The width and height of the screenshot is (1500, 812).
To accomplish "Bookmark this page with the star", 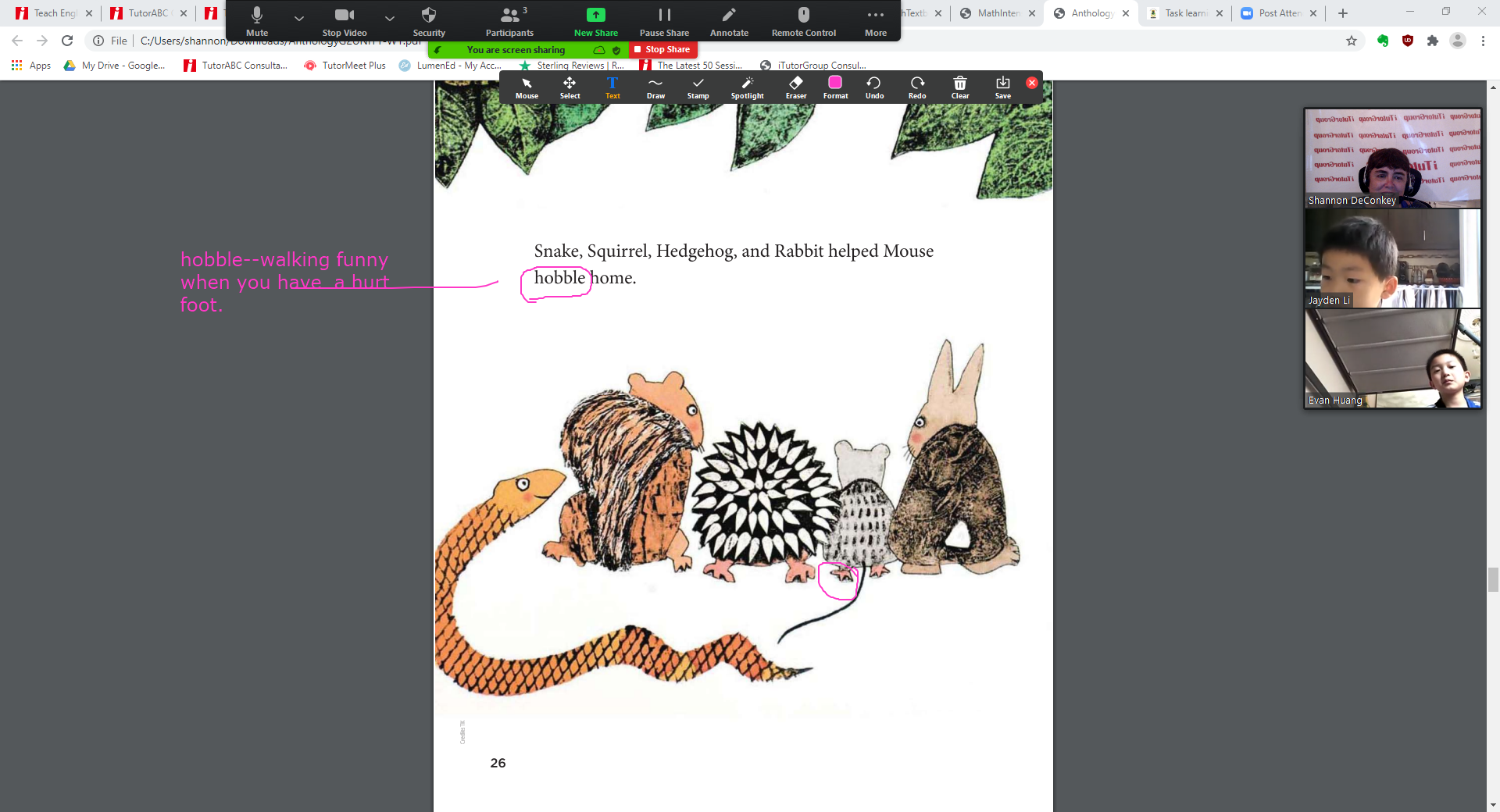I will (x=1352, y=41).
